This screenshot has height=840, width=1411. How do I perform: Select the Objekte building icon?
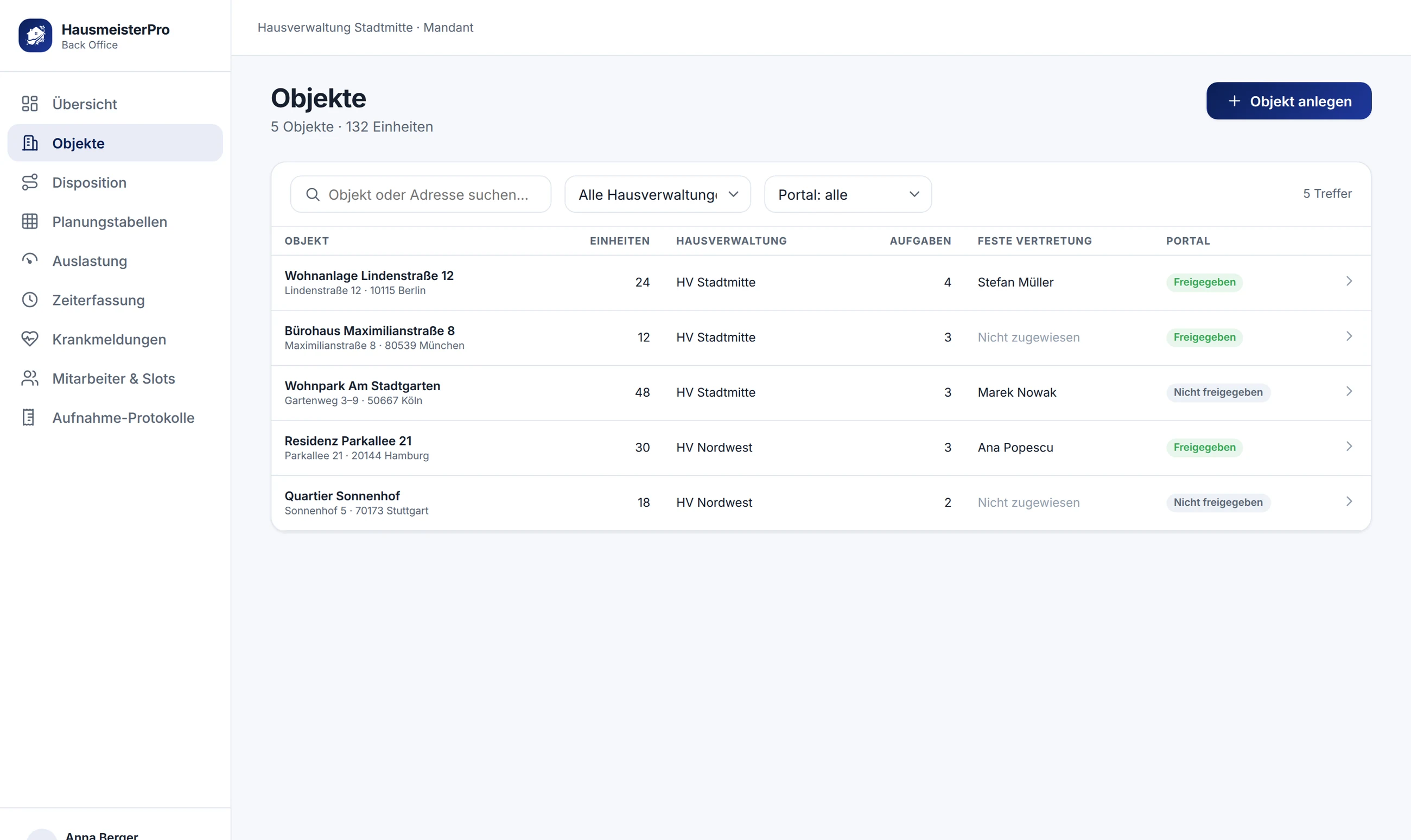click(29, 143)
